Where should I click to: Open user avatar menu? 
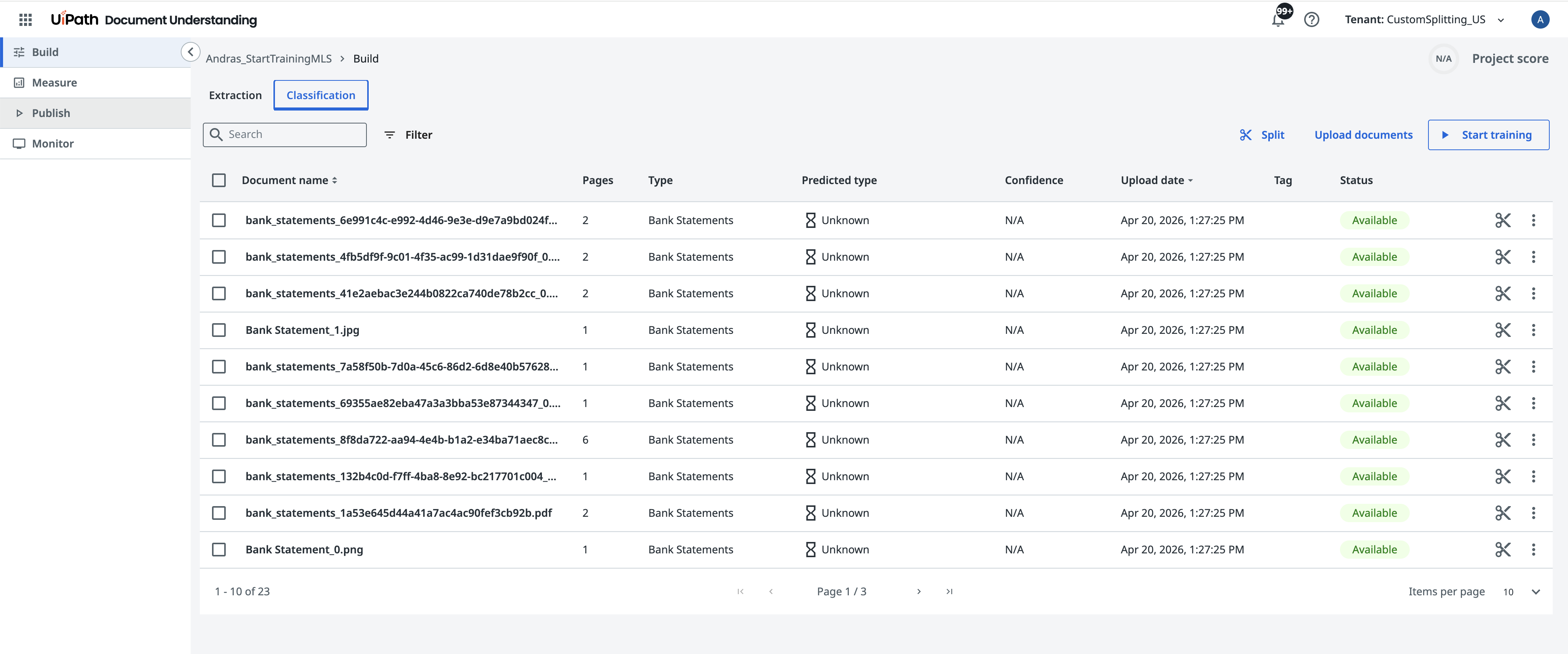click(1539, 19)
